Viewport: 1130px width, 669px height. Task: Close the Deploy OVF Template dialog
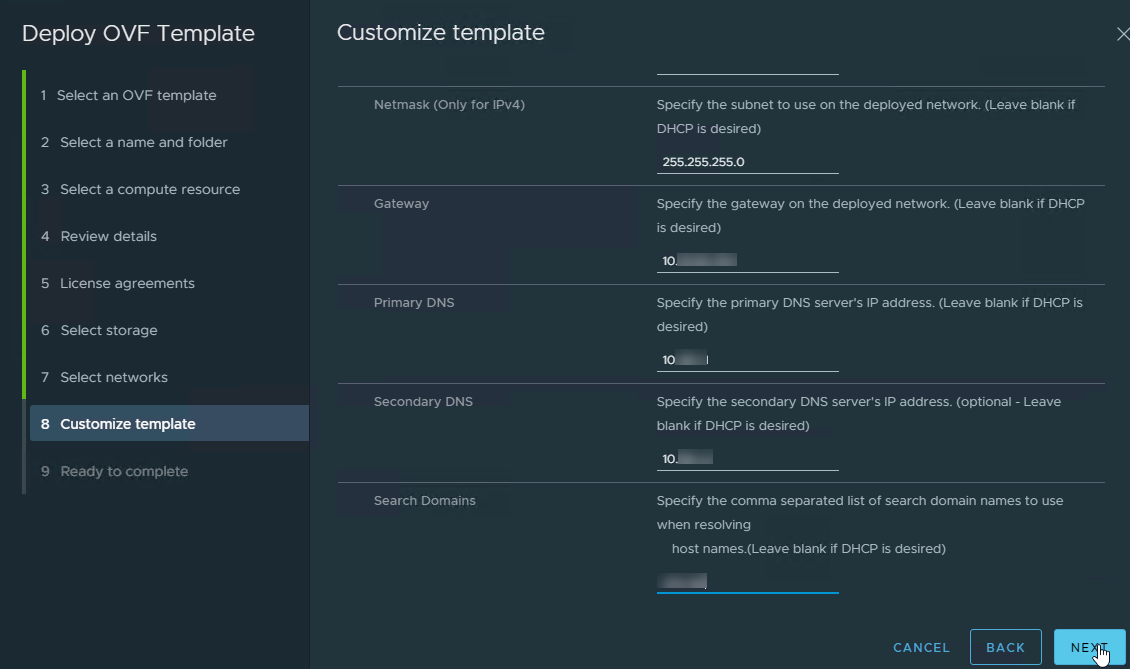pyautogui.click(x=1121, y=34)
